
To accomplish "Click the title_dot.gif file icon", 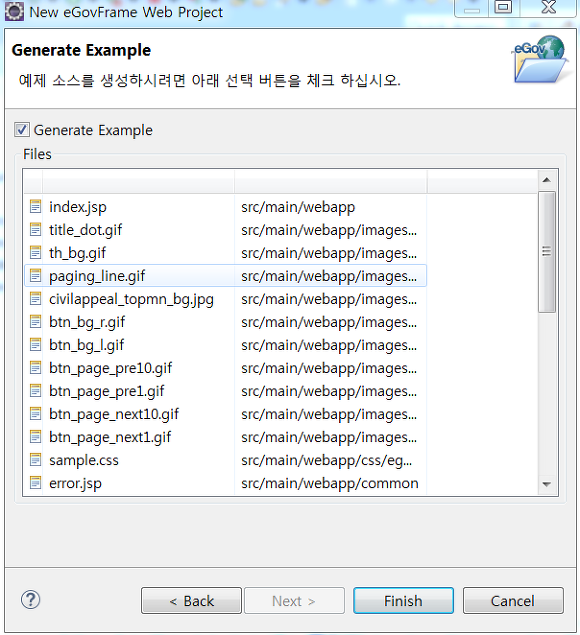I will point(36,230).
